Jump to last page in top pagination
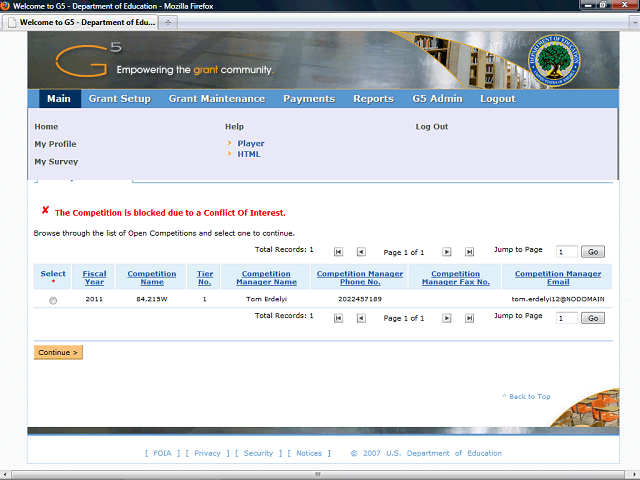The width and height of the screenshot is (640, 480). (469, 252)
